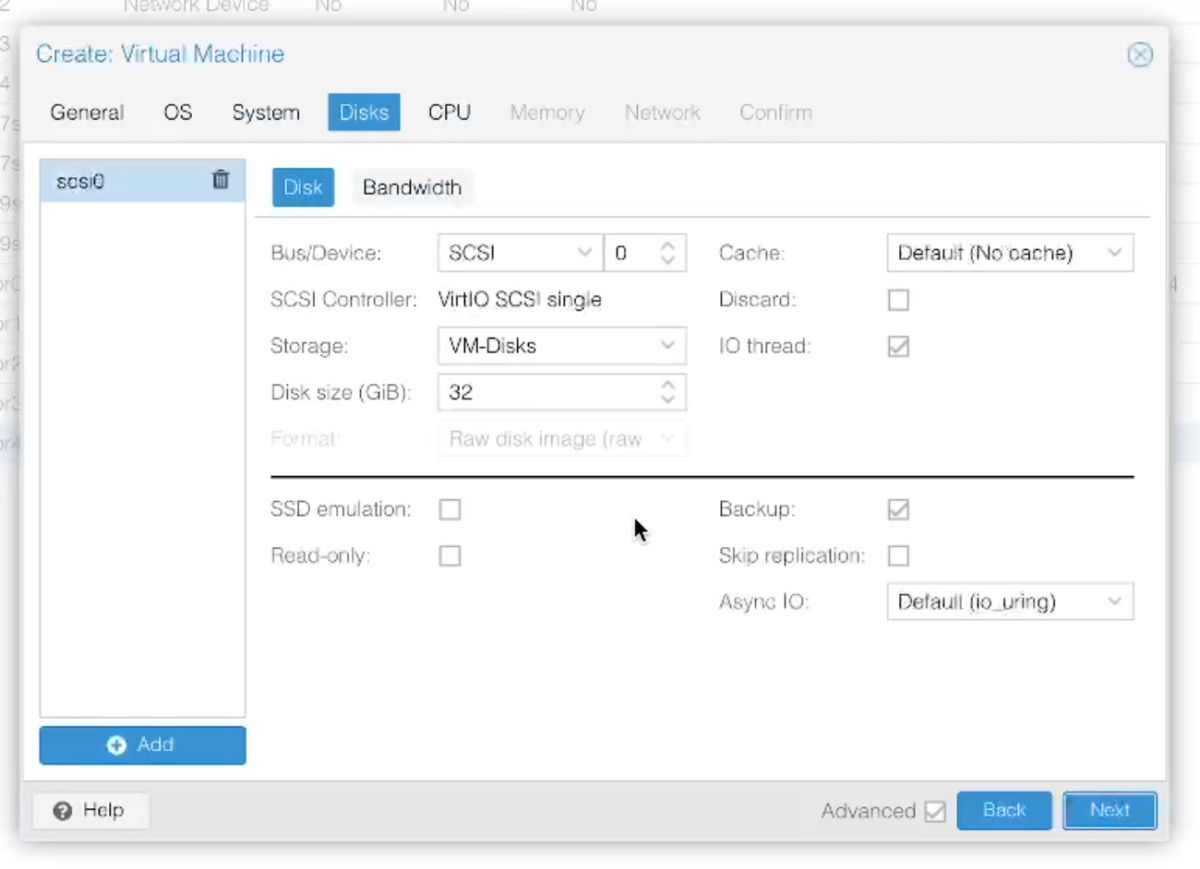Viewport: 1200px width, 869px height.
Task: Toggle the Advanced options checkbox
Action: pyautogui.click(x=936, y=811)
